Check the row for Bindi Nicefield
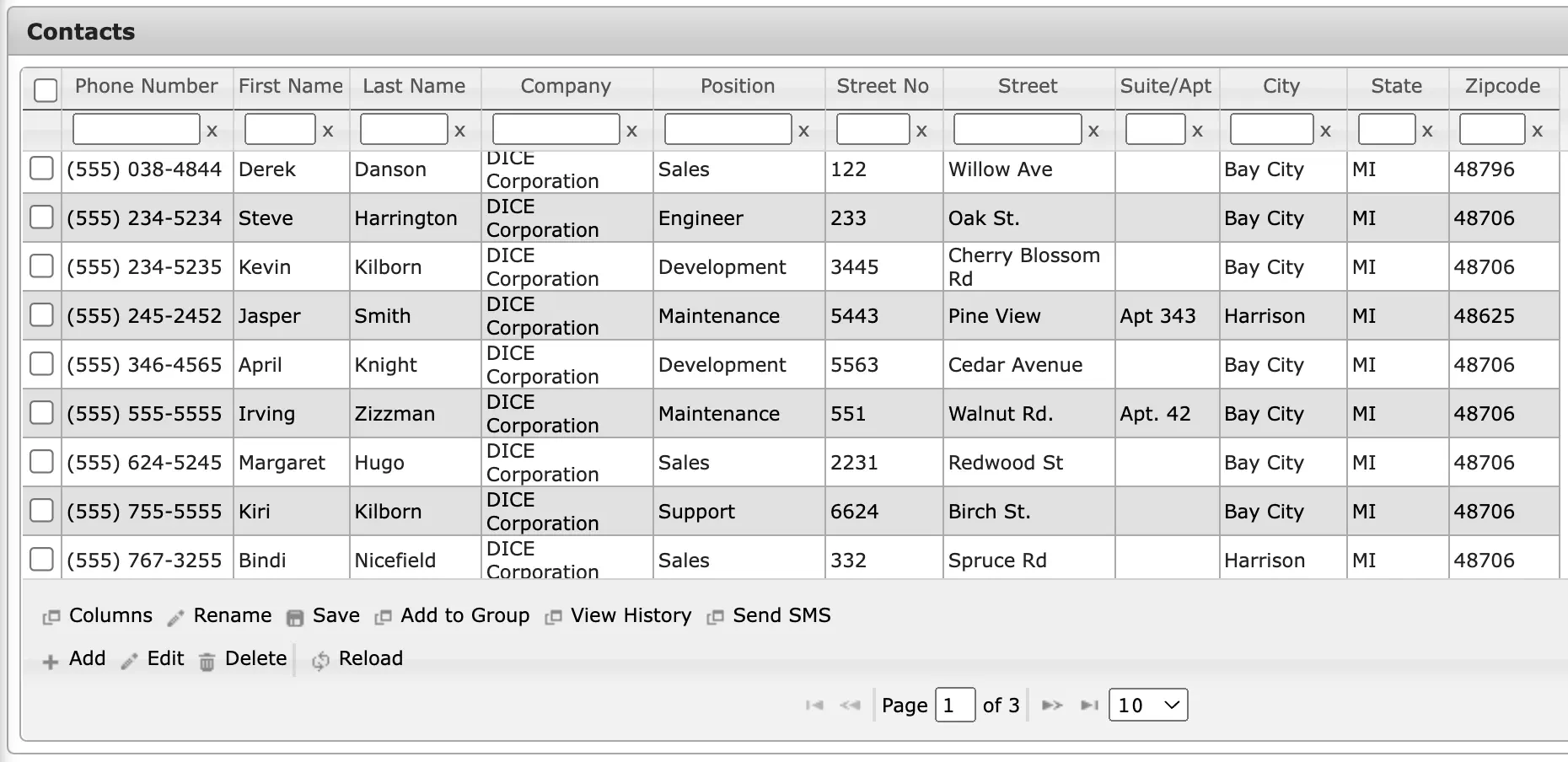The width and height of the screenshot is (1568, 762). (x=41, y=559)
